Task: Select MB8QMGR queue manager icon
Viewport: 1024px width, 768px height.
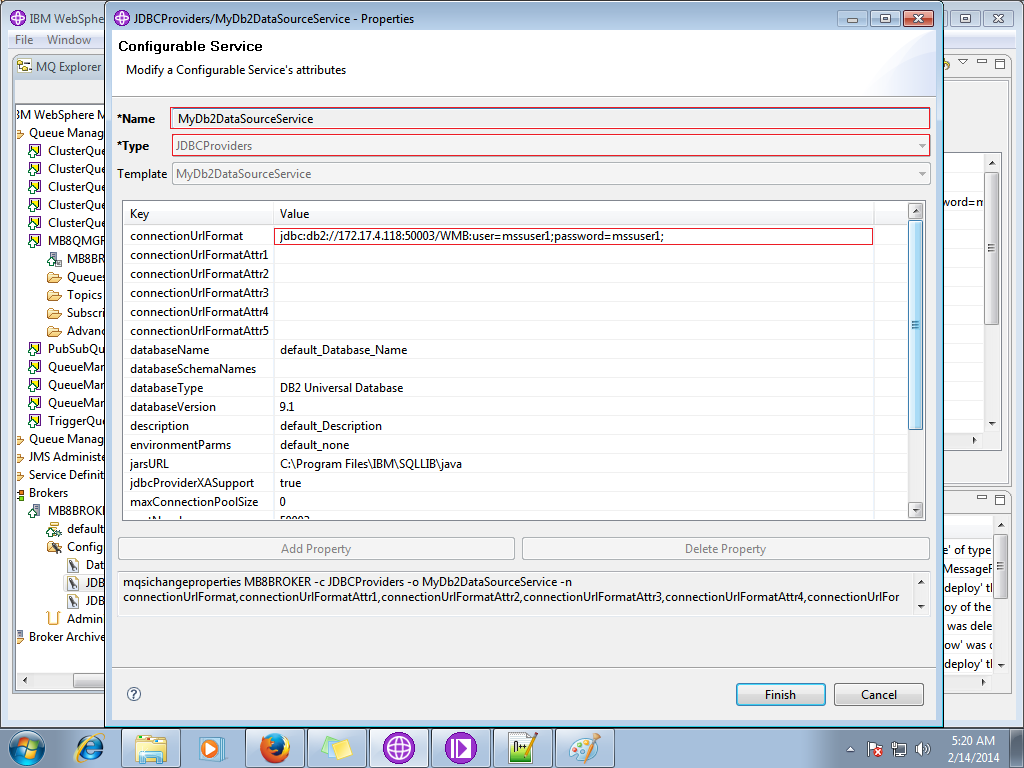Action: [x=35, y=240]
